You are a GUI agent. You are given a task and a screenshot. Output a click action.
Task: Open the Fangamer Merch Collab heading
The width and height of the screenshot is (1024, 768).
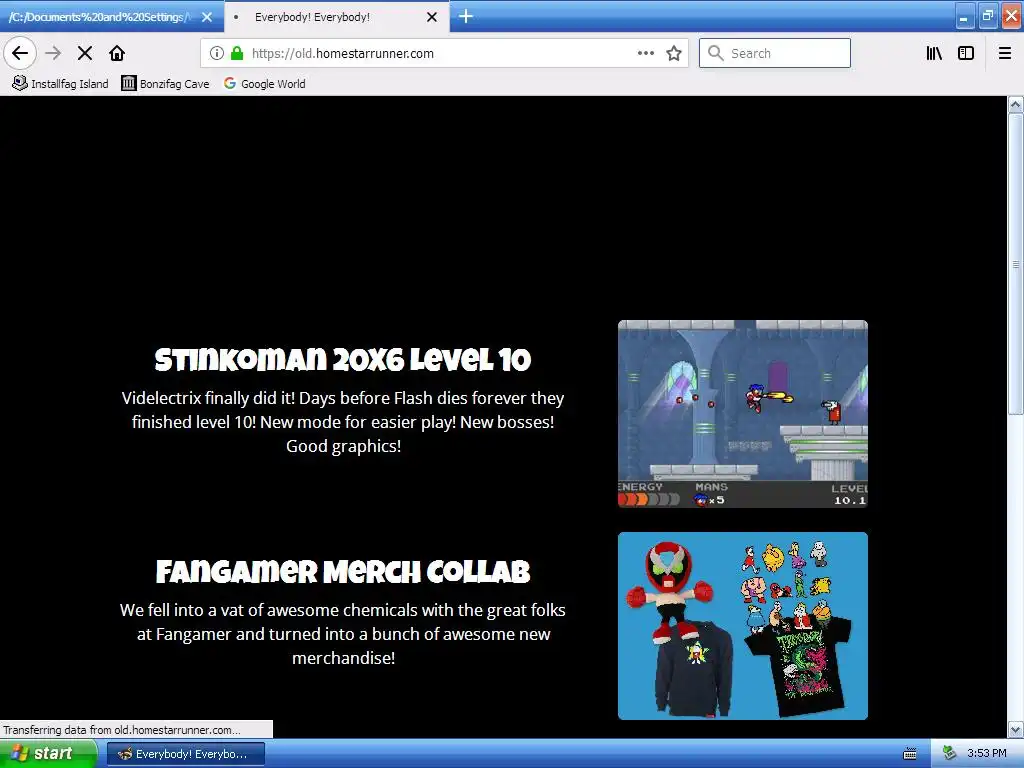point(343,572)
